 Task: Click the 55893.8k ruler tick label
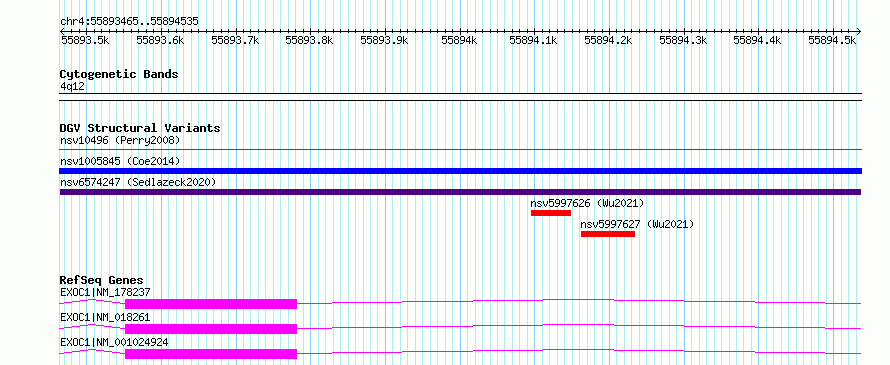pyautogui.click(x=309, y=40)
